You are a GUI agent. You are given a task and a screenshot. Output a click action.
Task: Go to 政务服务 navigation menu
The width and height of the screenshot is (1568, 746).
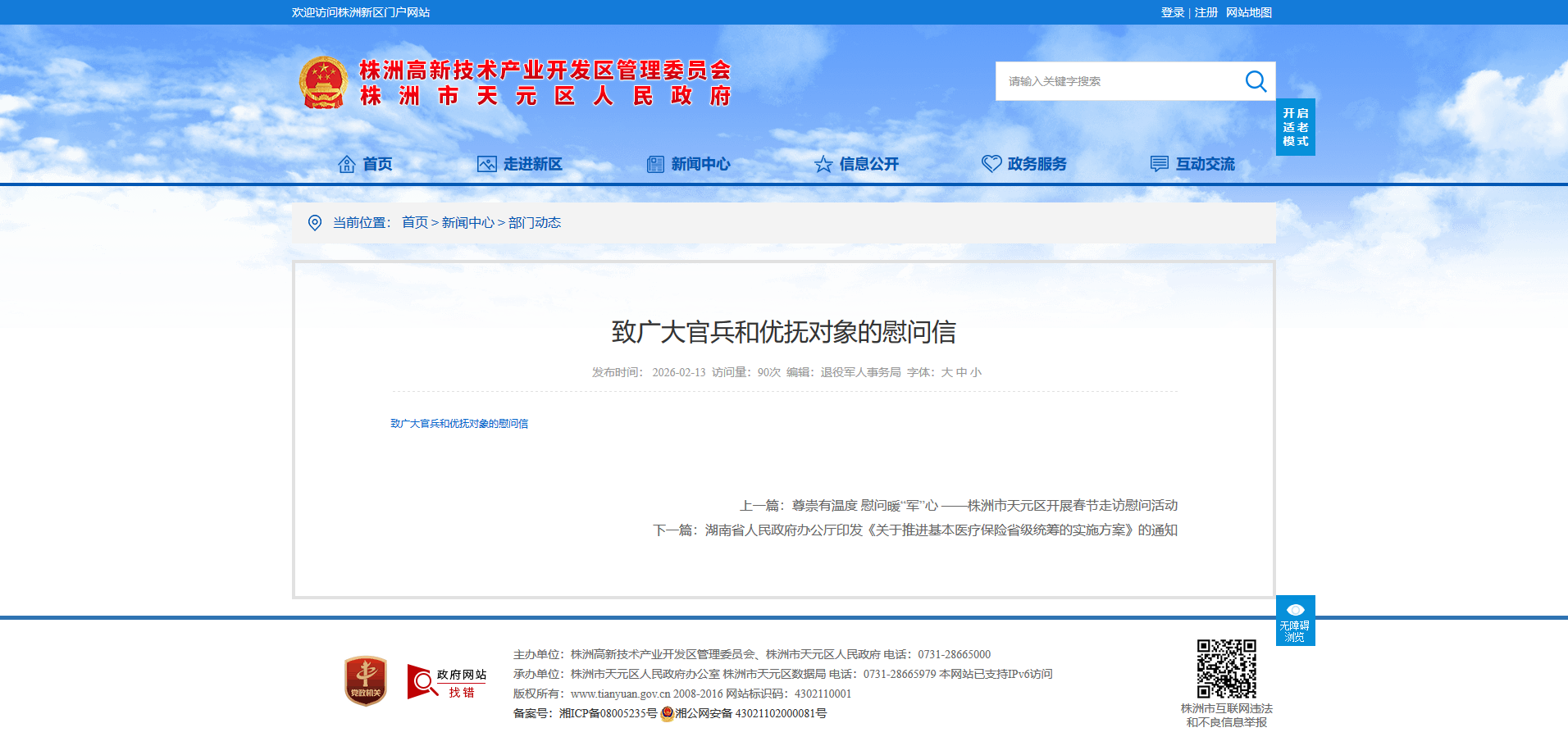tap(1024, 164)
